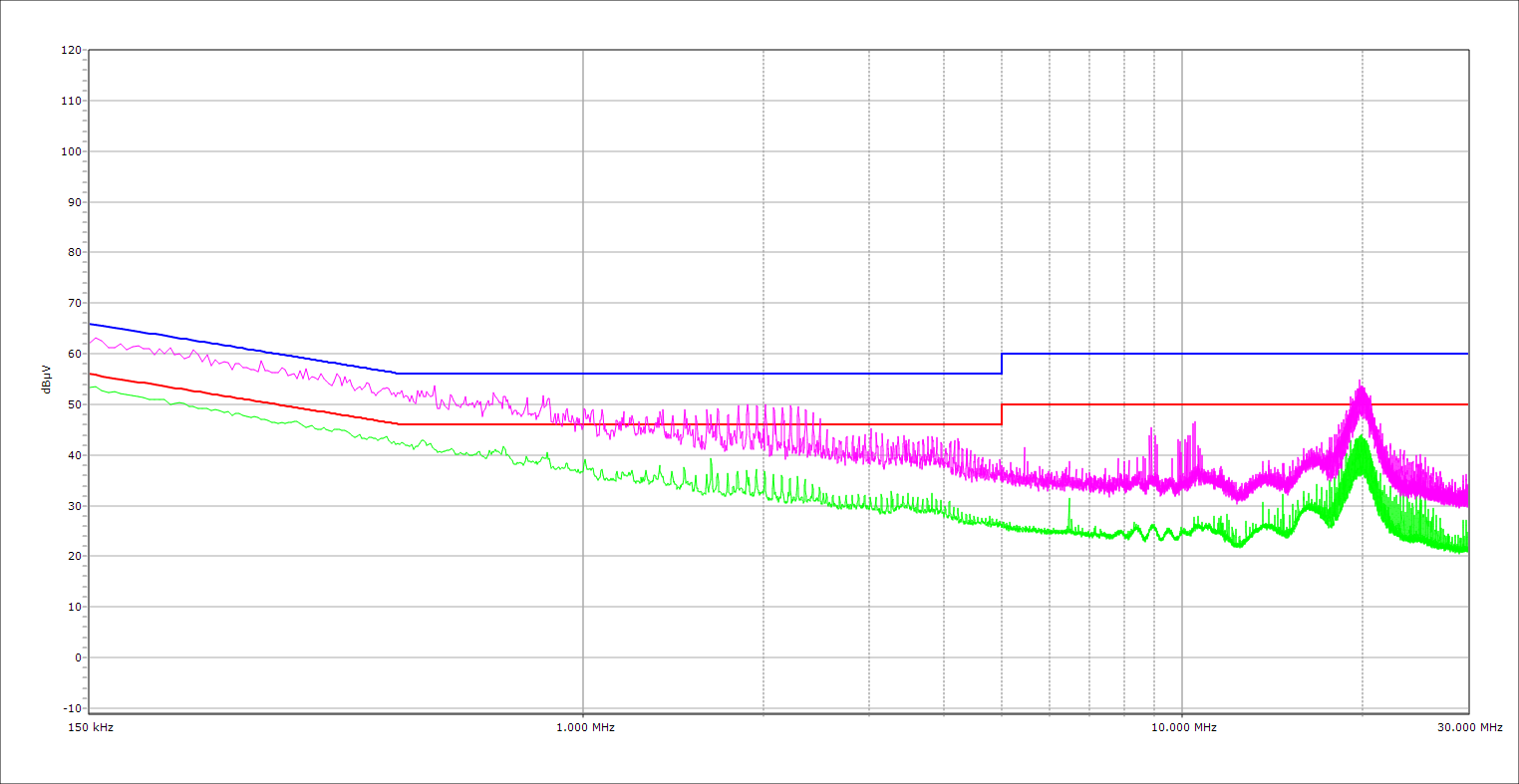The height and width of the screenshot is (784, 1519).
Task: Click the 100 y-axis tick label
Action: click(71, 151)
